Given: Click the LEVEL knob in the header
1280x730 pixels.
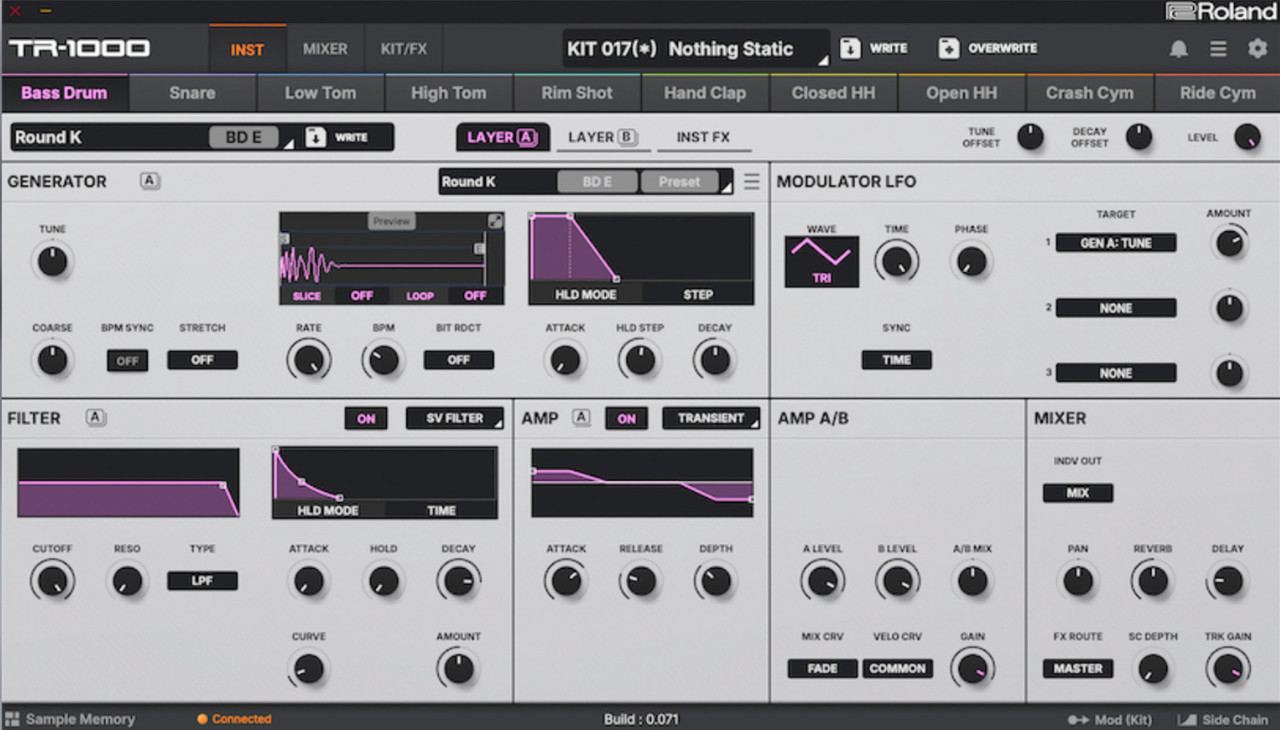Looking at the screenshot, I should click(x=1247, y=137).
